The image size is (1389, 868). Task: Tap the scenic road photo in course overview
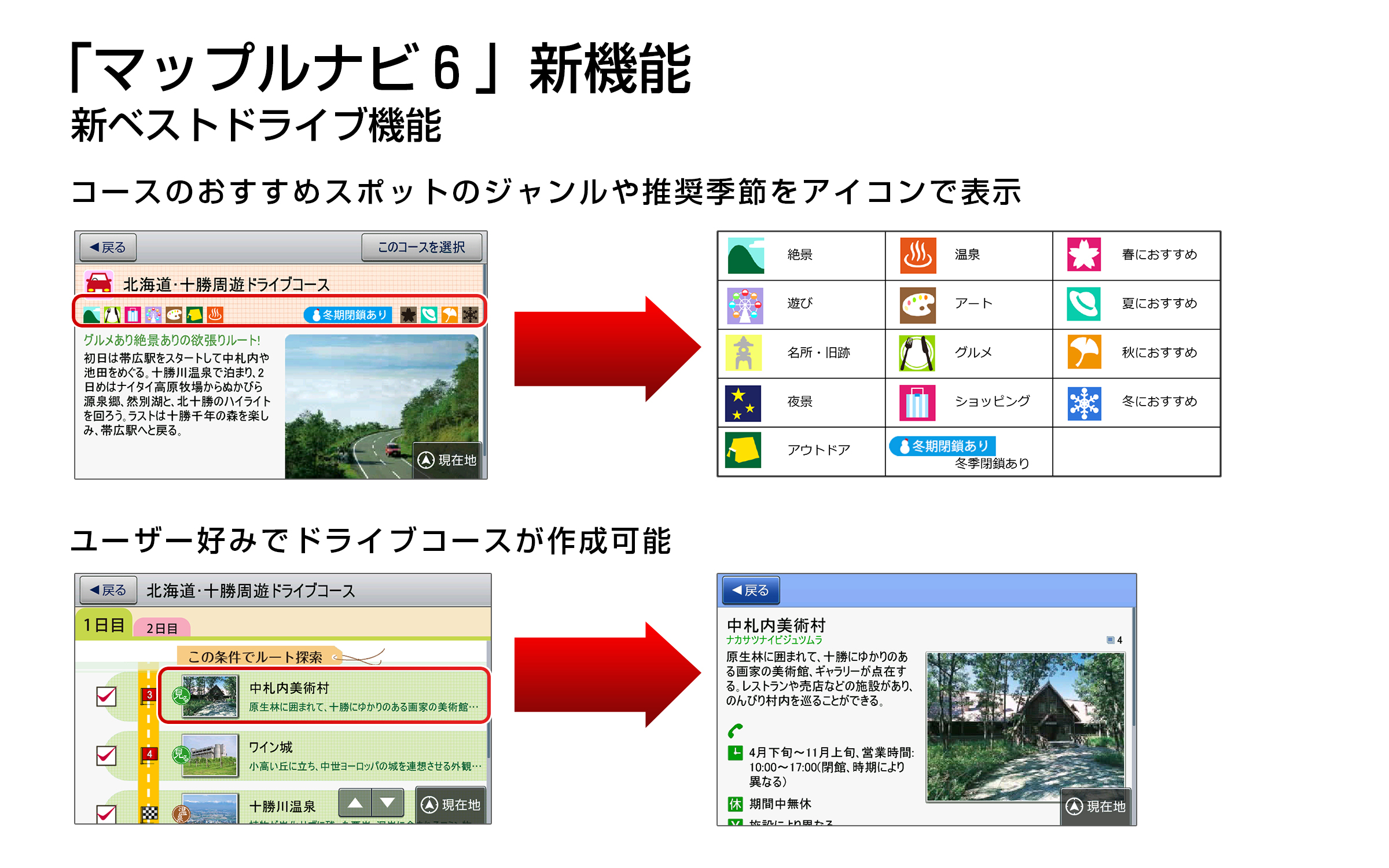382,406
